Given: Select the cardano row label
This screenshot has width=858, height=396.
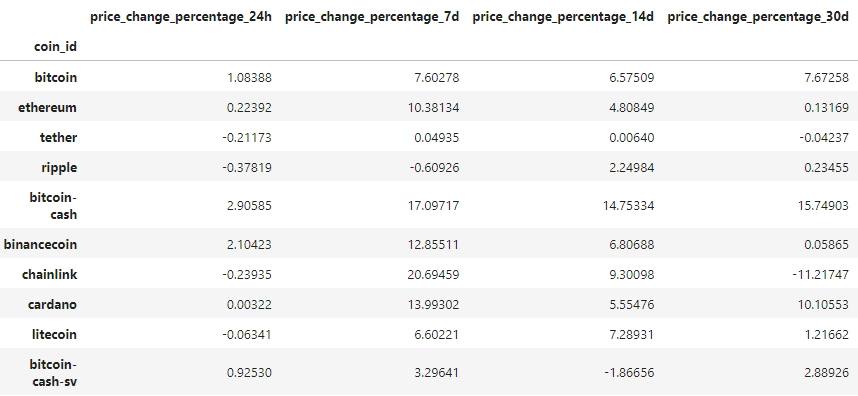Looking at the screenshot, I should pos(53,305).
